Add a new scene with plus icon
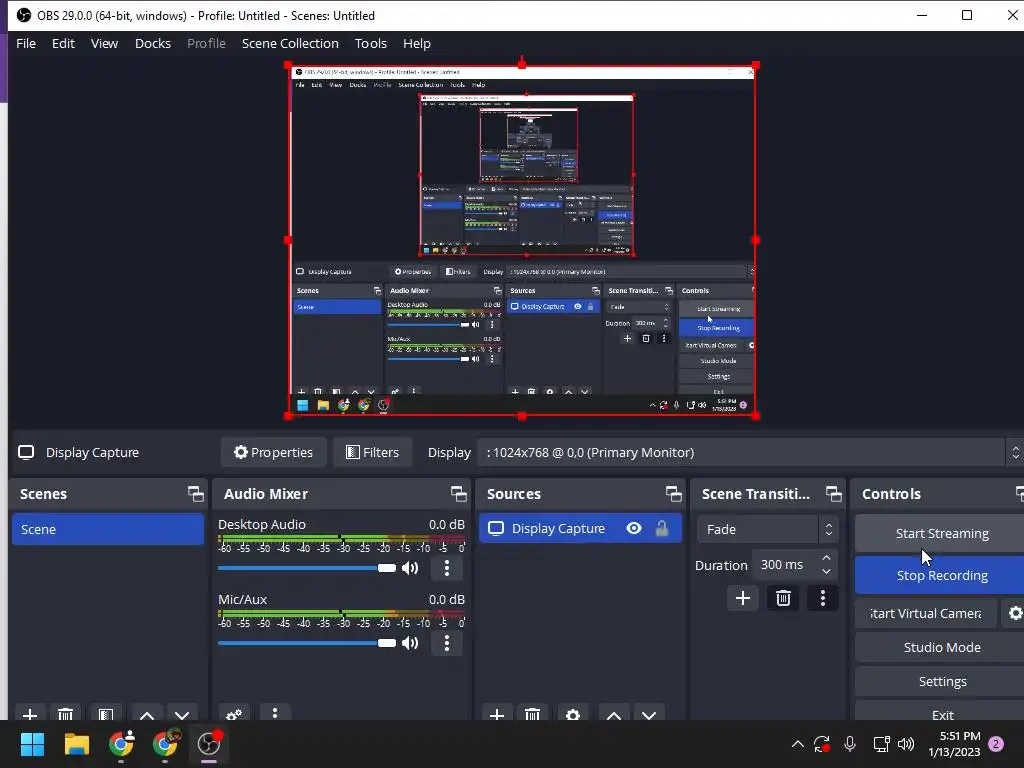Viewport: 1024px width, 768px height. coord(29,714)
